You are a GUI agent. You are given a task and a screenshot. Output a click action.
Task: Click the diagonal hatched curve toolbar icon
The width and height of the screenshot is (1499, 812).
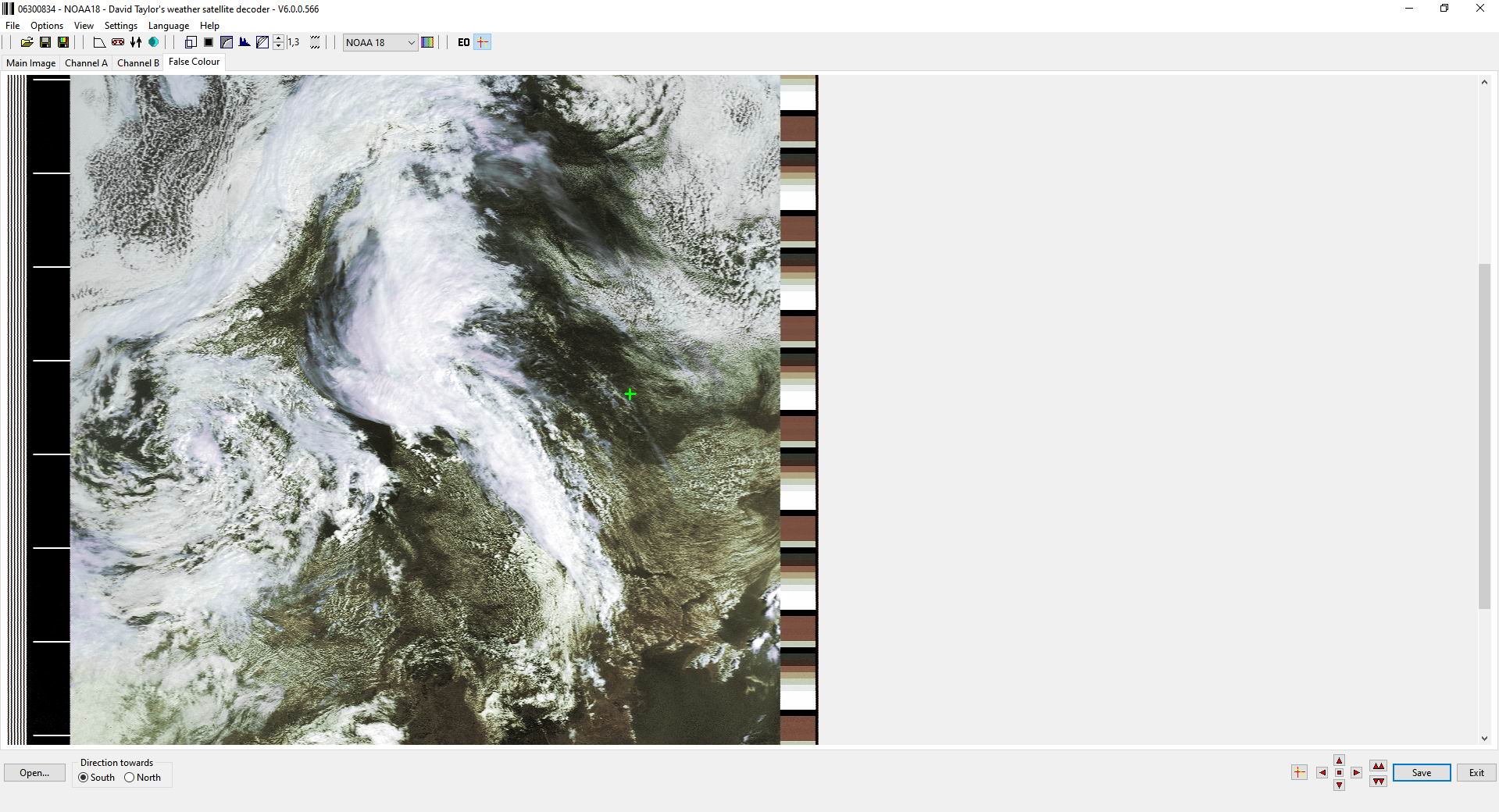tap(262, 42)
